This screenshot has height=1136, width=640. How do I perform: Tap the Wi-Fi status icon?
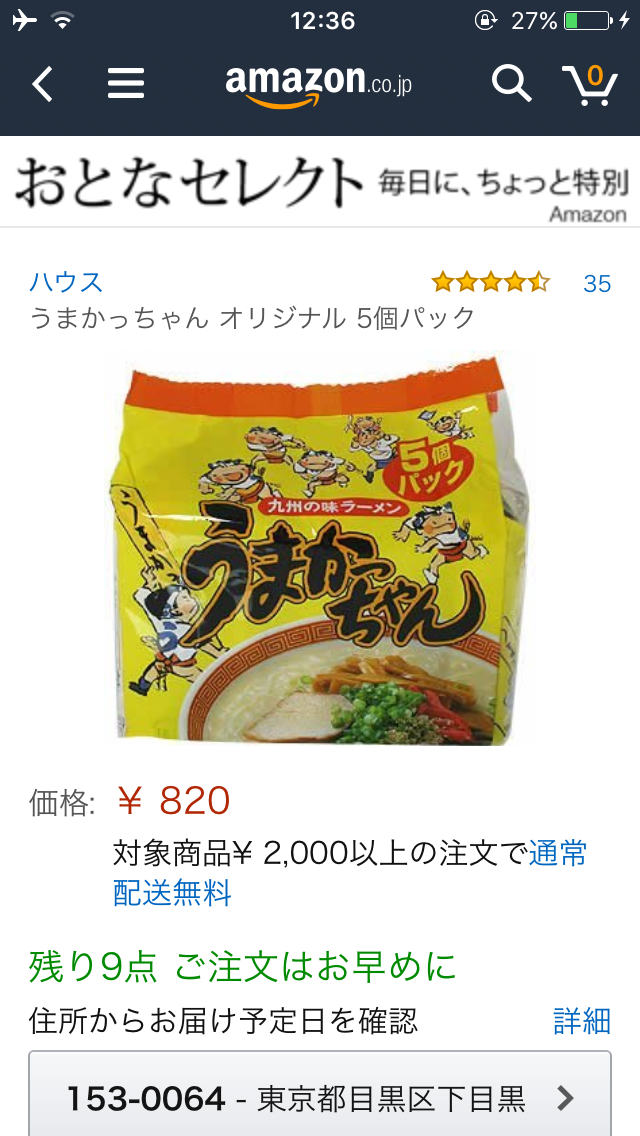64,20
